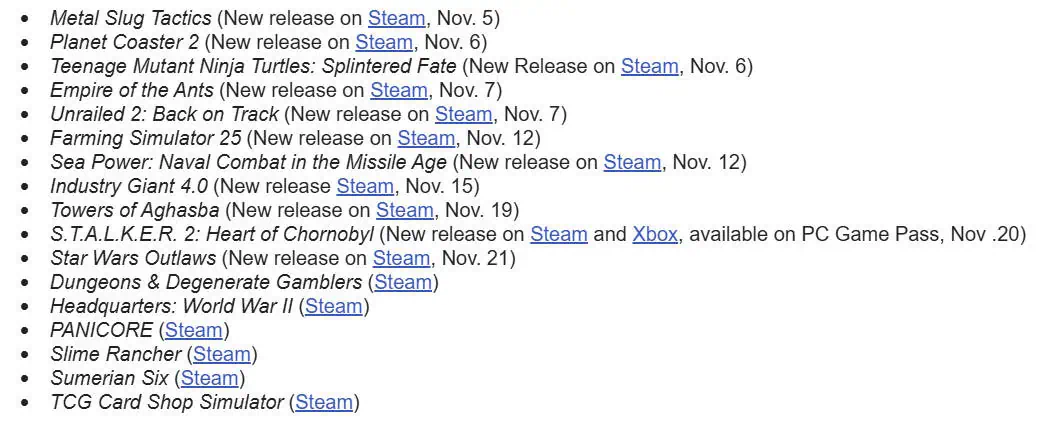This screenshot has width=1054, height=426.
Task: Click the Xbox link for S.T.A.L.K.E.R. 2
Action: 655,234
